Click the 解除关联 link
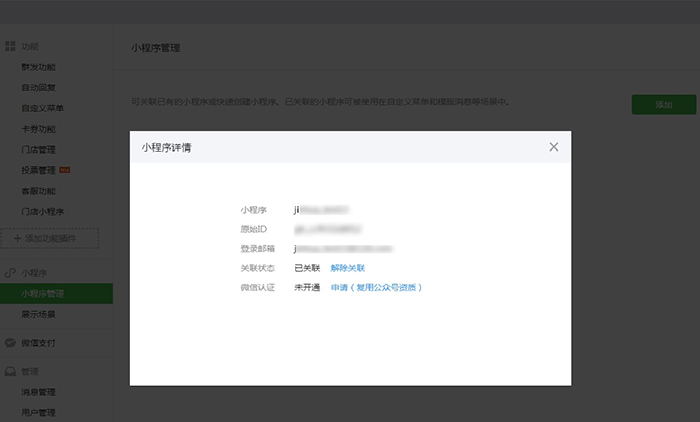Screen dimensions: 700x422 (347, 268)
